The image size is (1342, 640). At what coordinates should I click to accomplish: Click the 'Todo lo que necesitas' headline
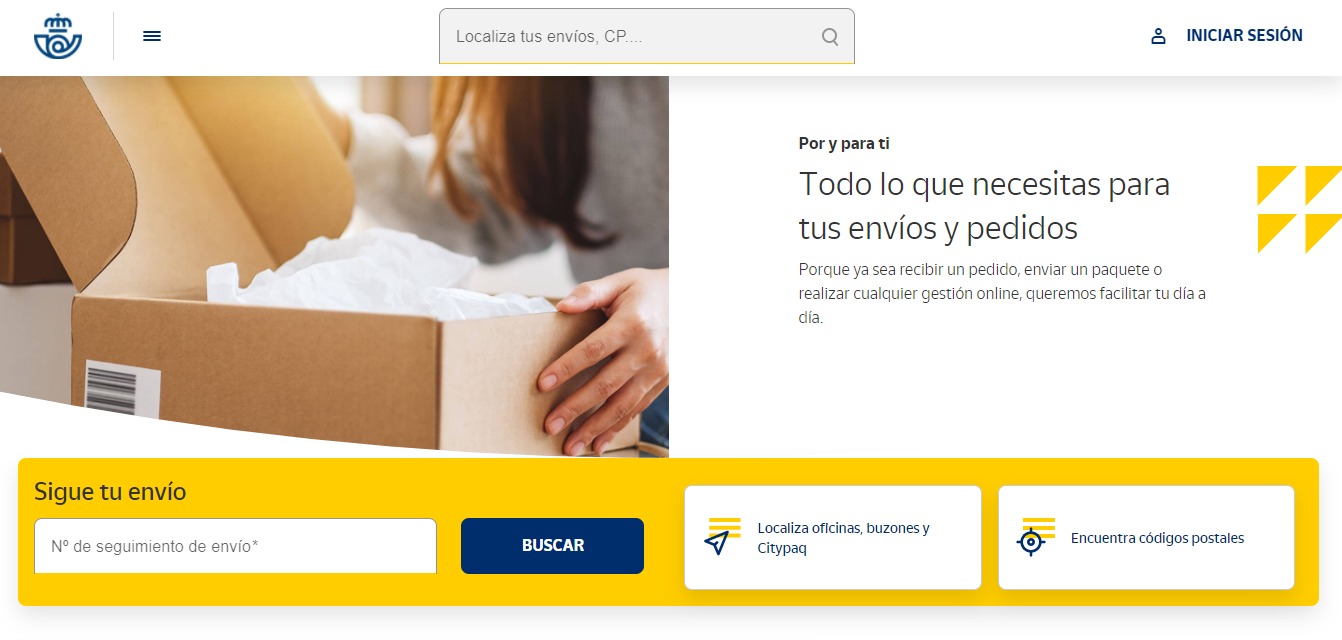tap(984, 206)
